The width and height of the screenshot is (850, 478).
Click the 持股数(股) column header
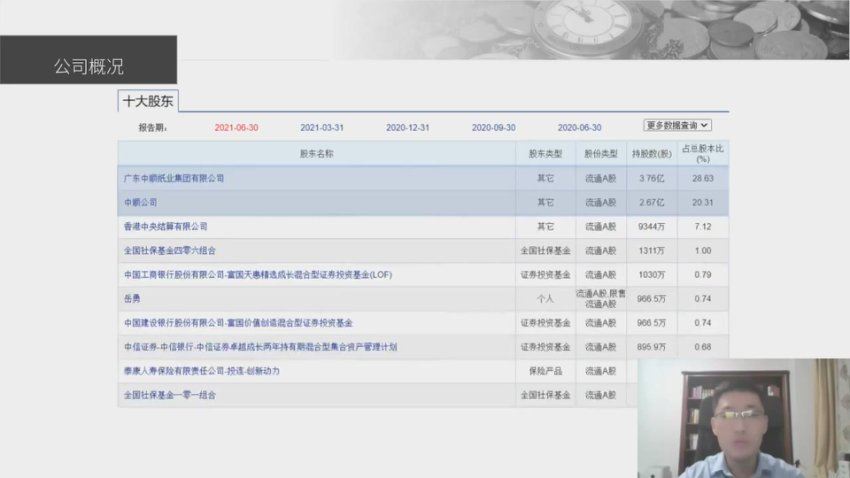point(652,154)
